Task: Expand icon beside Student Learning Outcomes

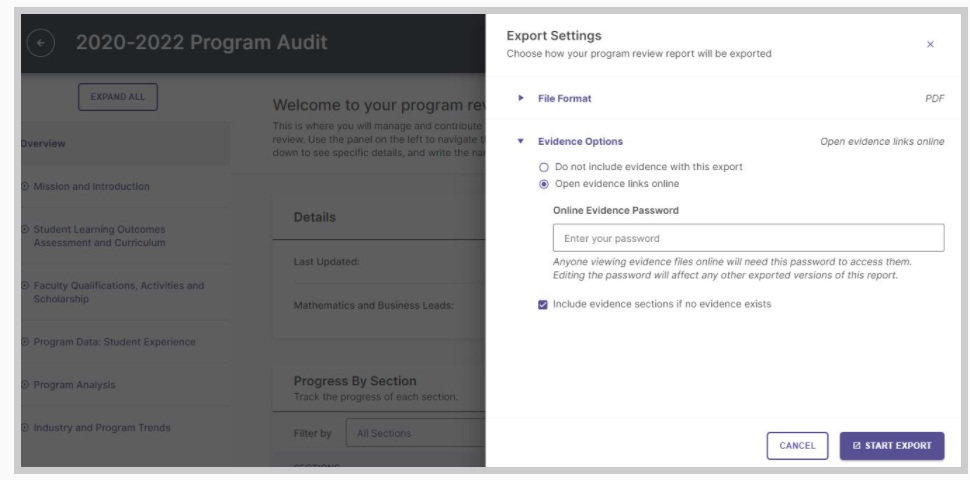Action: tap(25, 229)
